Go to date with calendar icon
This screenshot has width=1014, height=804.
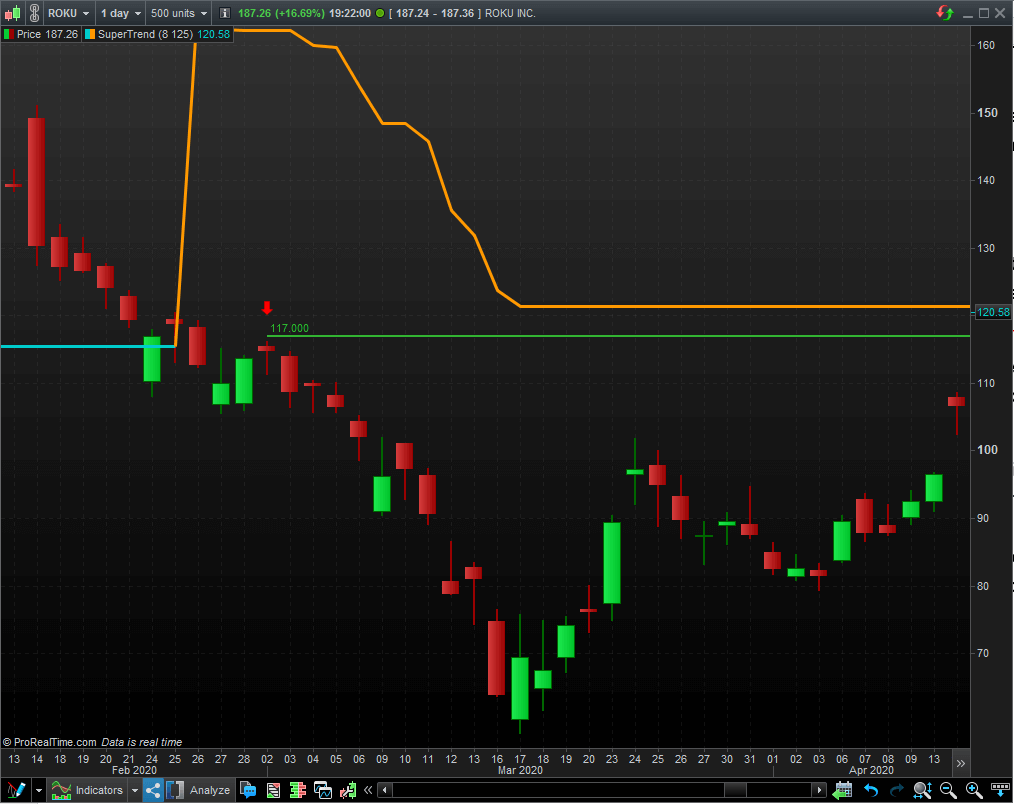pos(843,790)
